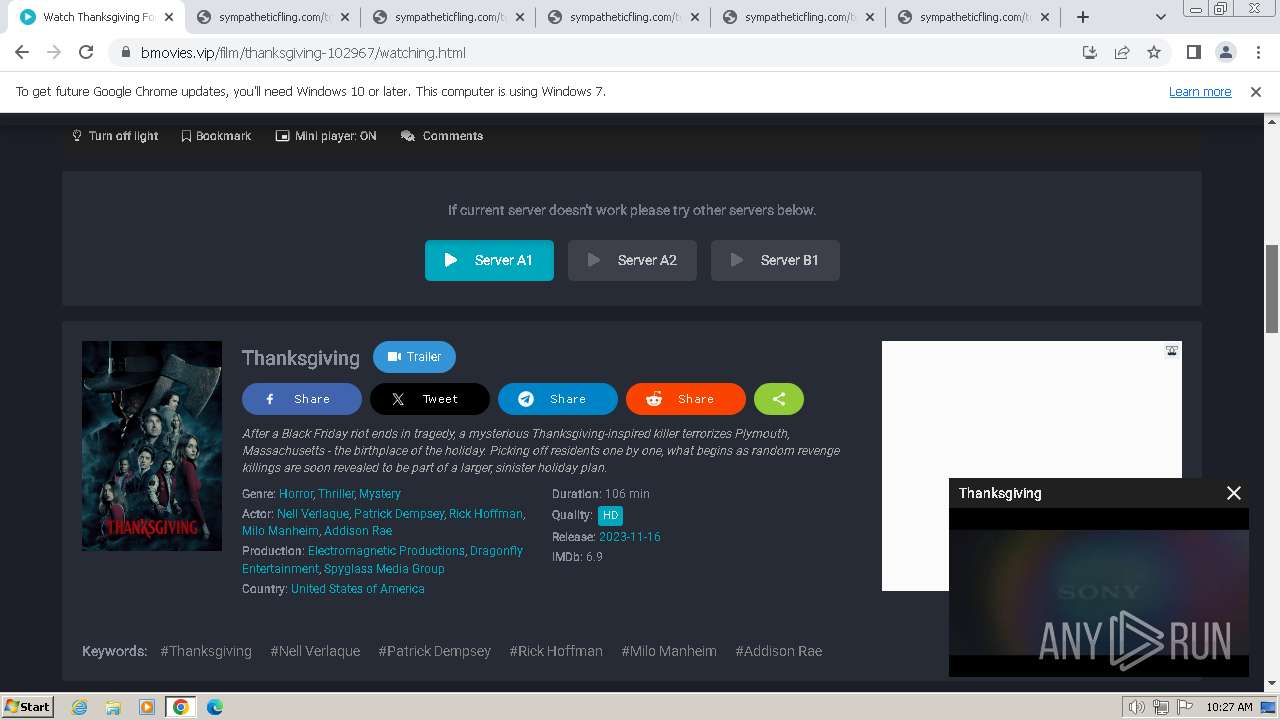Click the page vertical scrollbar thumb
This screenshot has width=1280, height=720.
coord(1272,288)
